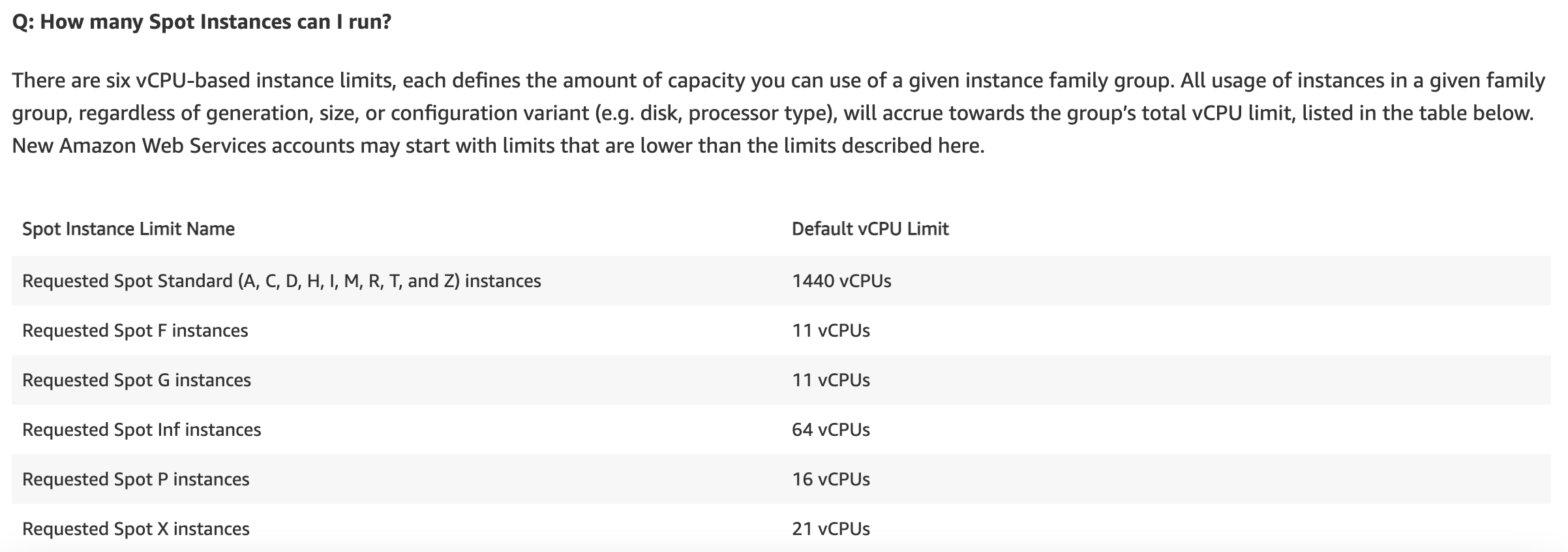The height and width of the screenshot is (552, 1568).
Task: Click the paragraph starting "There are six vCPU-based"
Action: click(x=779, y=113)
